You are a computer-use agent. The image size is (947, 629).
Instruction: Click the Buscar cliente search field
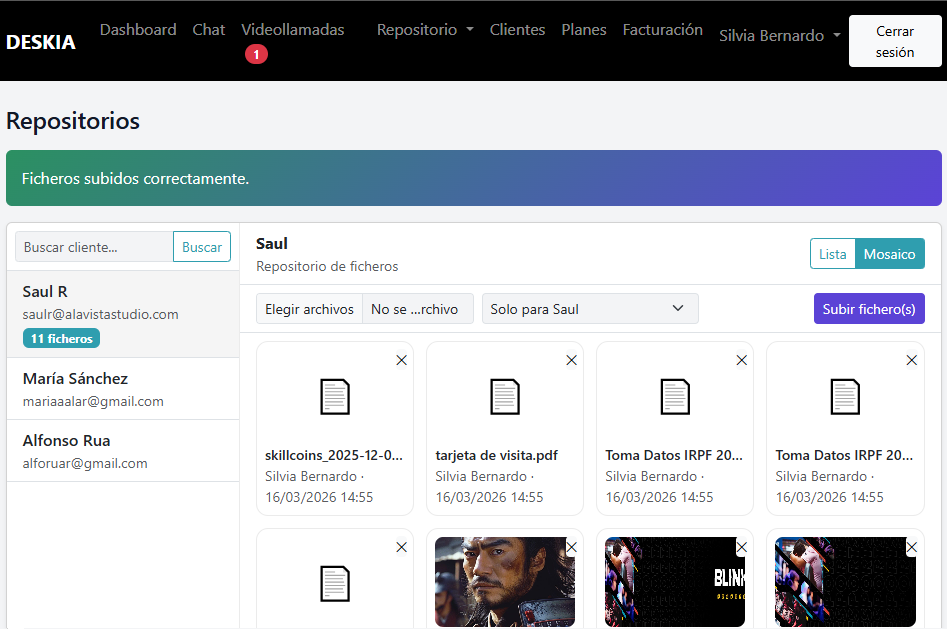point(94,247)
